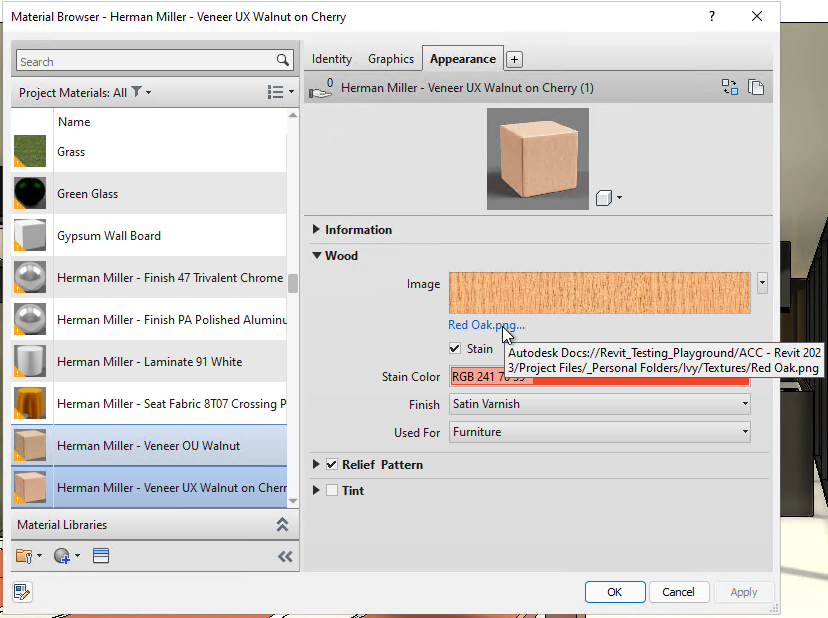Expand the Information section
This screenshot has height=618, width=828.
point(316,229)
